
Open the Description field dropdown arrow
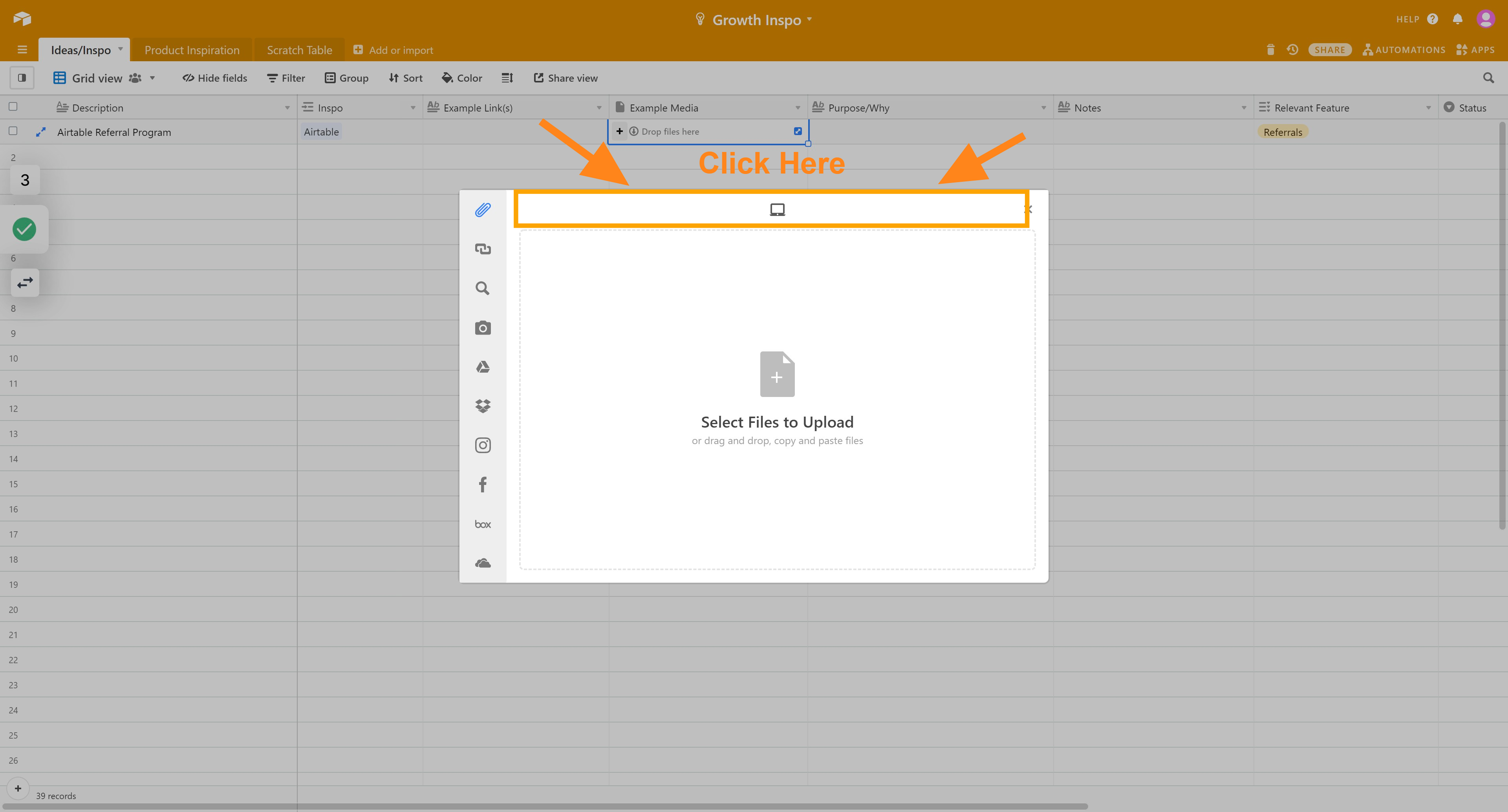coord(287,108)
